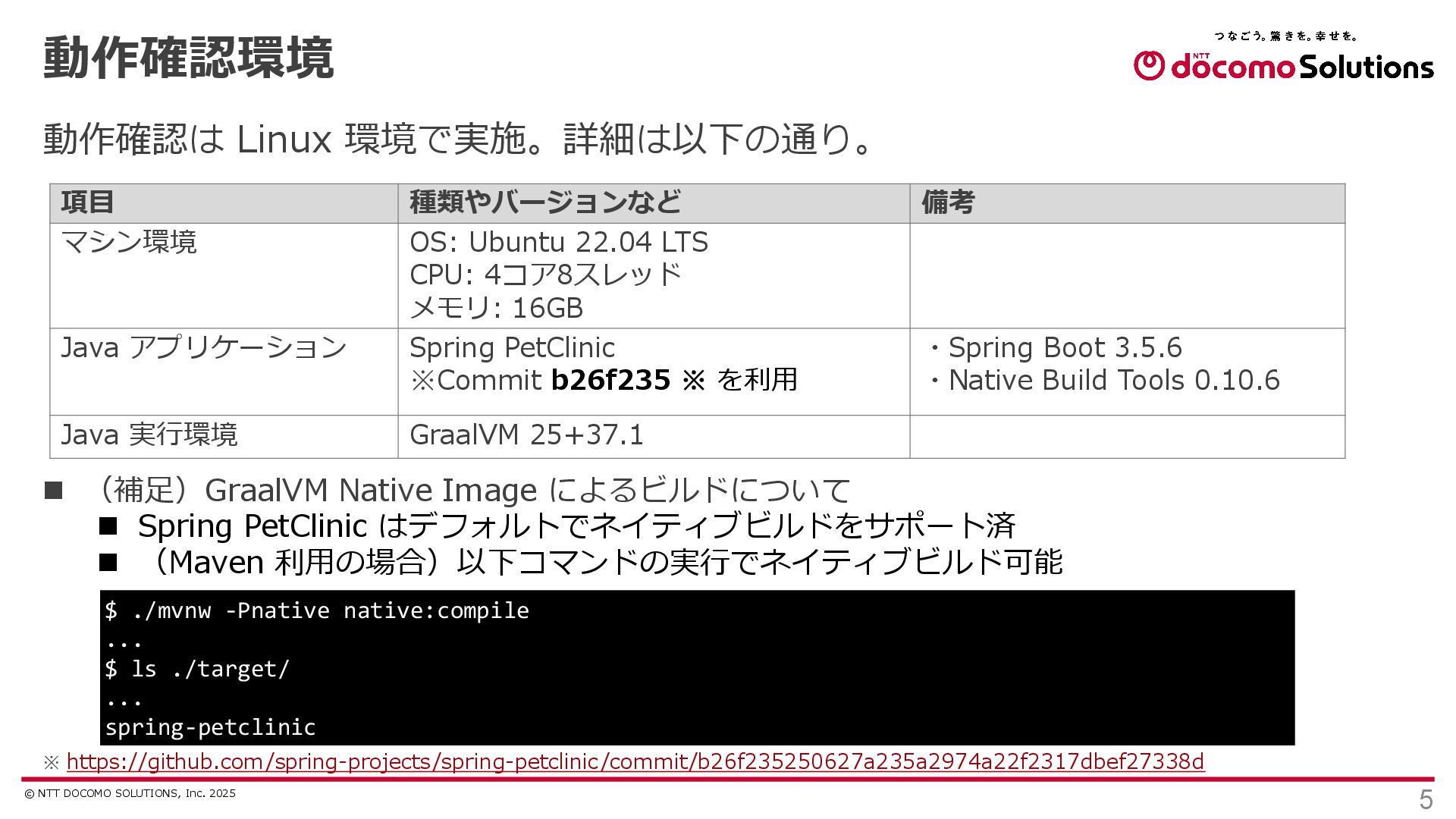The image size is (1456, 819).
Task: Click the docomo Solutions logo
Action: pos(1283,65)
